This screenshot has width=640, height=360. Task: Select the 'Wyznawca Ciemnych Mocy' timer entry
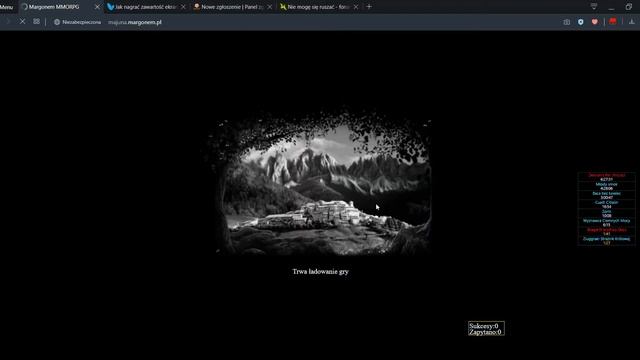point(607,222)
